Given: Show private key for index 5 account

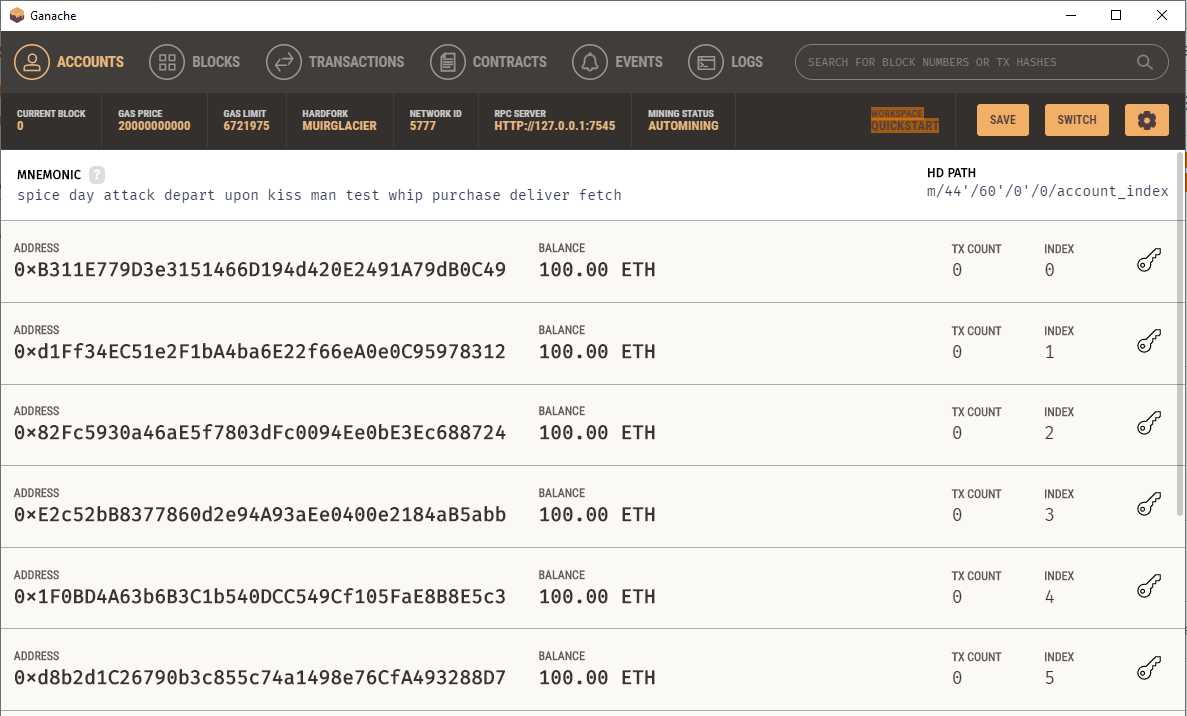Looking at the screenshot, I should coord(1148,668).
